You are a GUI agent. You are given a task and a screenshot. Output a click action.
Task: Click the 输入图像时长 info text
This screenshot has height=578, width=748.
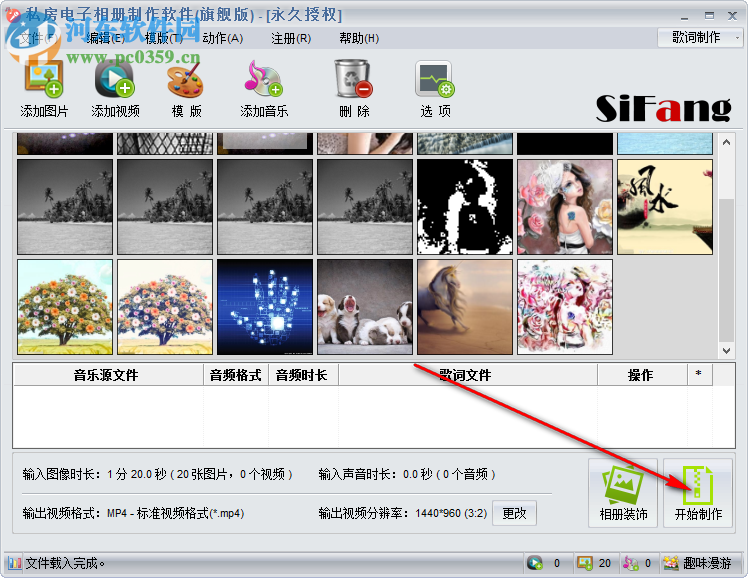[x=157, y=475]
